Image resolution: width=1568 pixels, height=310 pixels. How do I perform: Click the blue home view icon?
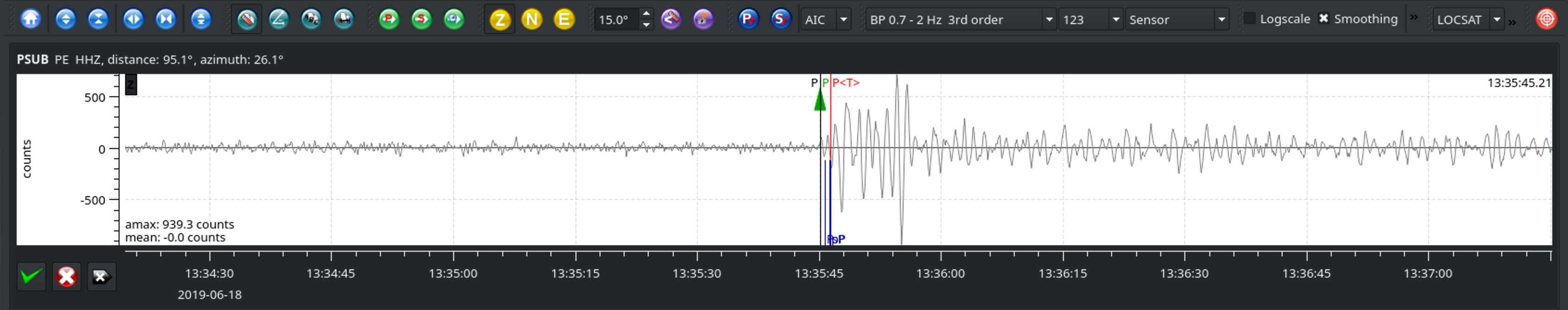pyautogui.click(x=31, y=19)
